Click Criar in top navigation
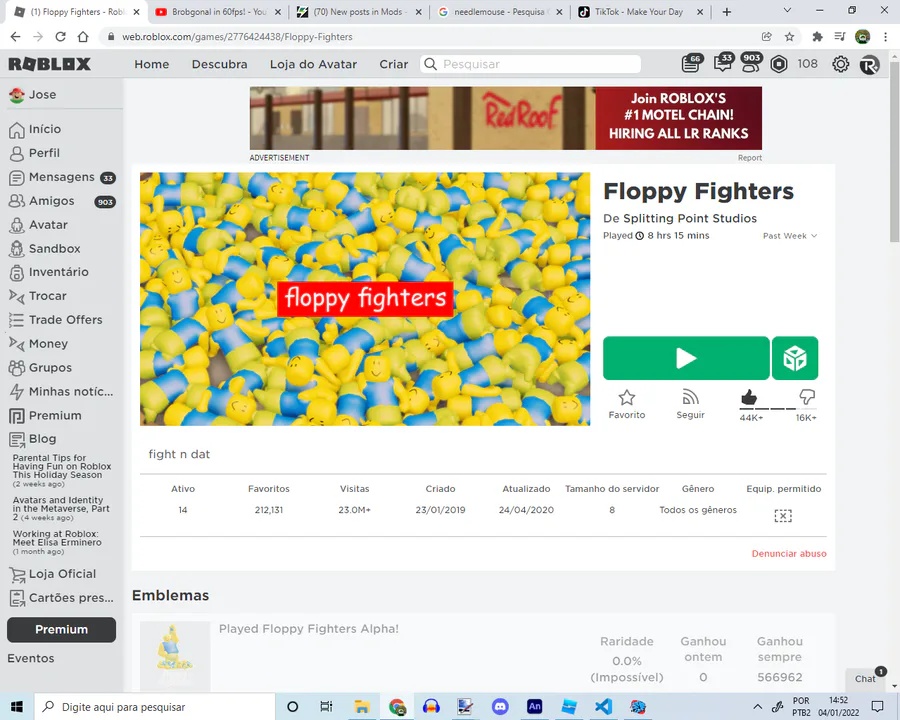The height and width of the screenshot is (720, 900). pyautogui.click(x=394, y=64)
